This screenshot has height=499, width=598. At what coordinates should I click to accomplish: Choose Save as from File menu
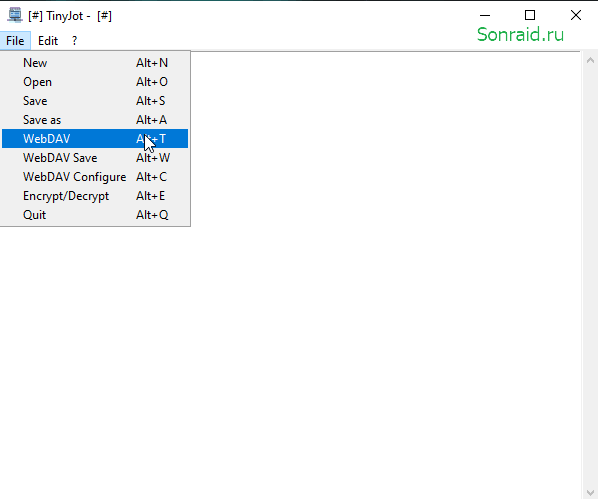pyautogui.click(x=95, y=120)
